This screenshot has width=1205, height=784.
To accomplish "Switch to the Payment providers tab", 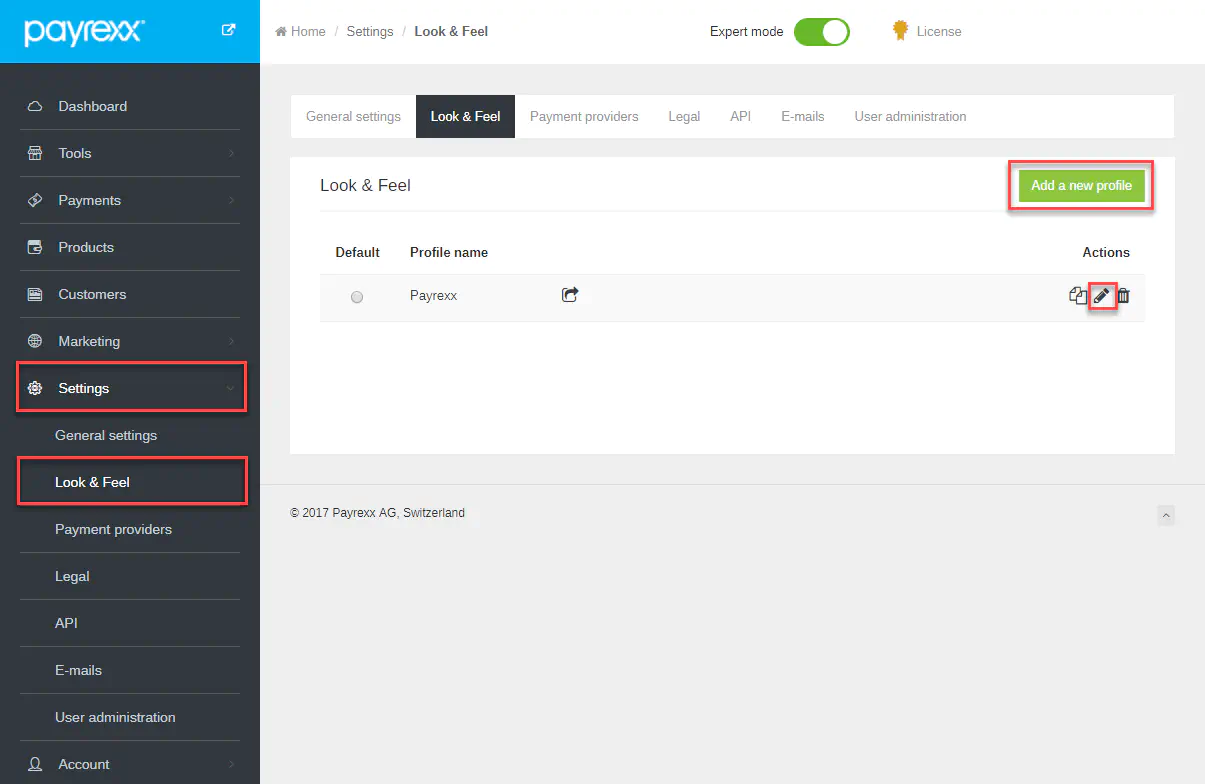I will pos(584,117).
